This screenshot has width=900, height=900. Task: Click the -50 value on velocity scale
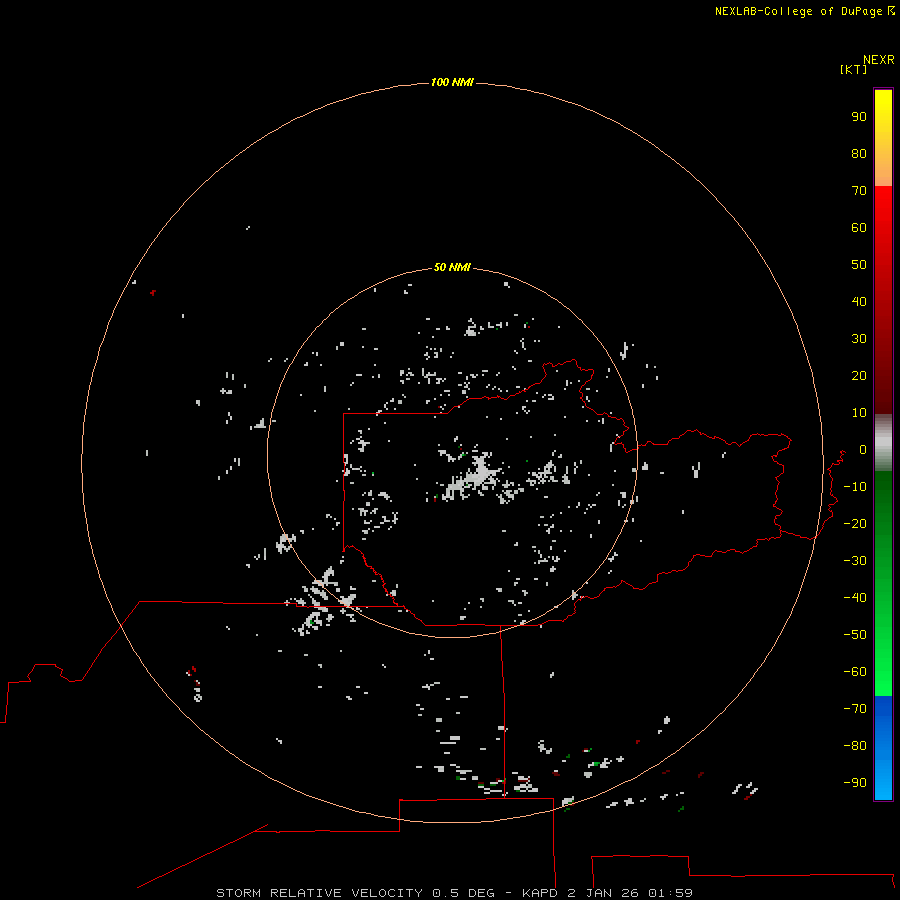point(855,635)
